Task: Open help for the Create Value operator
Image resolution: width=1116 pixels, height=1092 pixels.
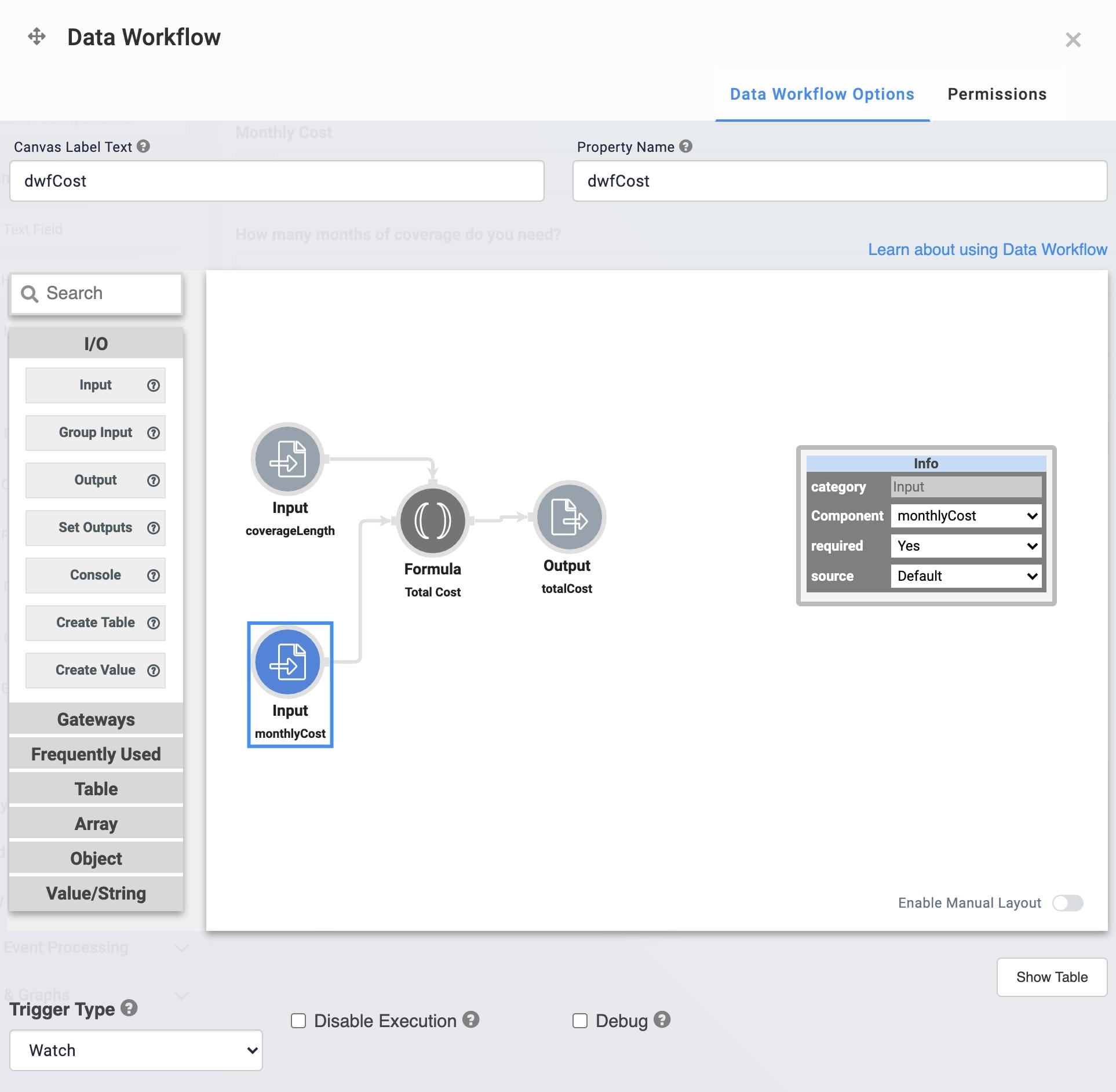Action: tap(153, 671)
